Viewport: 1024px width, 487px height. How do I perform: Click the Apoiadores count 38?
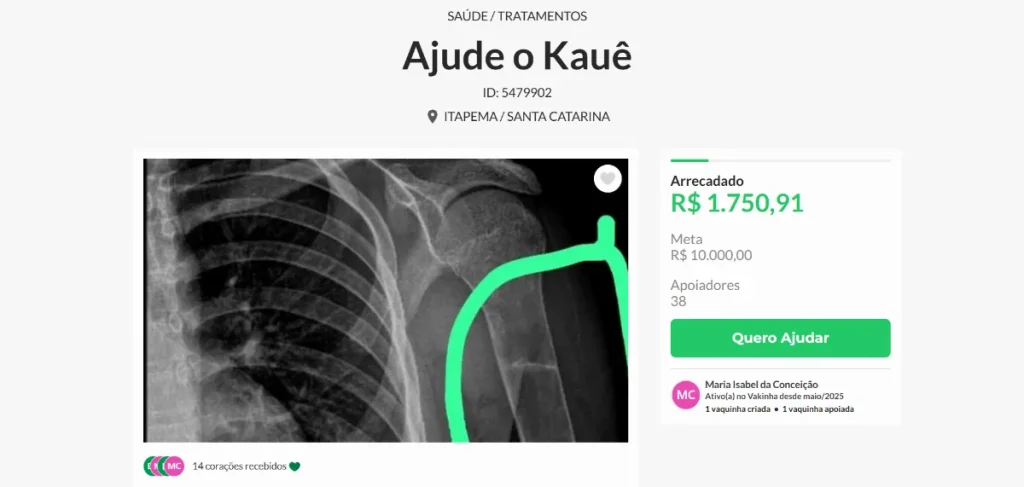[679, 302]
